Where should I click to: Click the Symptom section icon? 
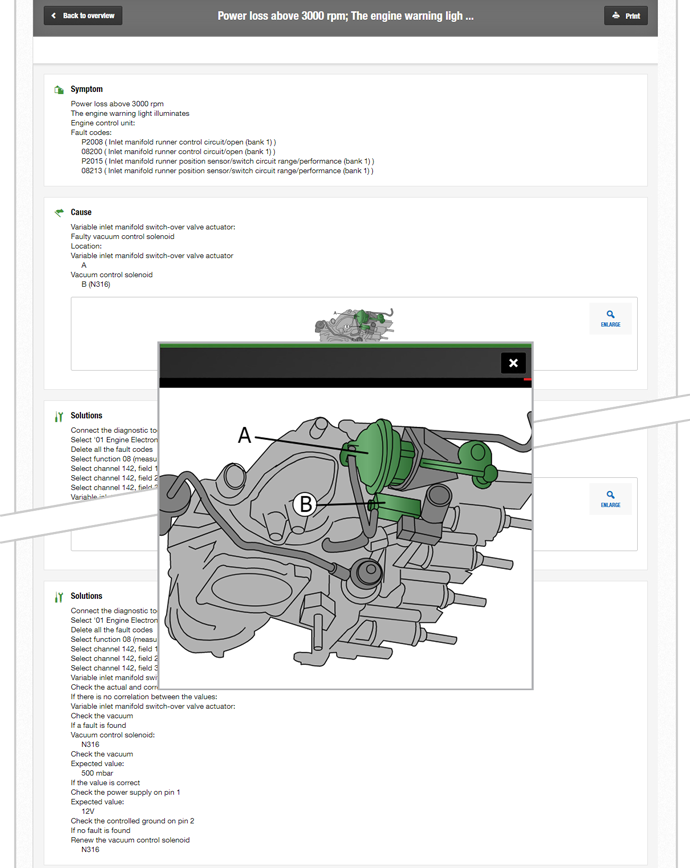click(x=59, y=90)
